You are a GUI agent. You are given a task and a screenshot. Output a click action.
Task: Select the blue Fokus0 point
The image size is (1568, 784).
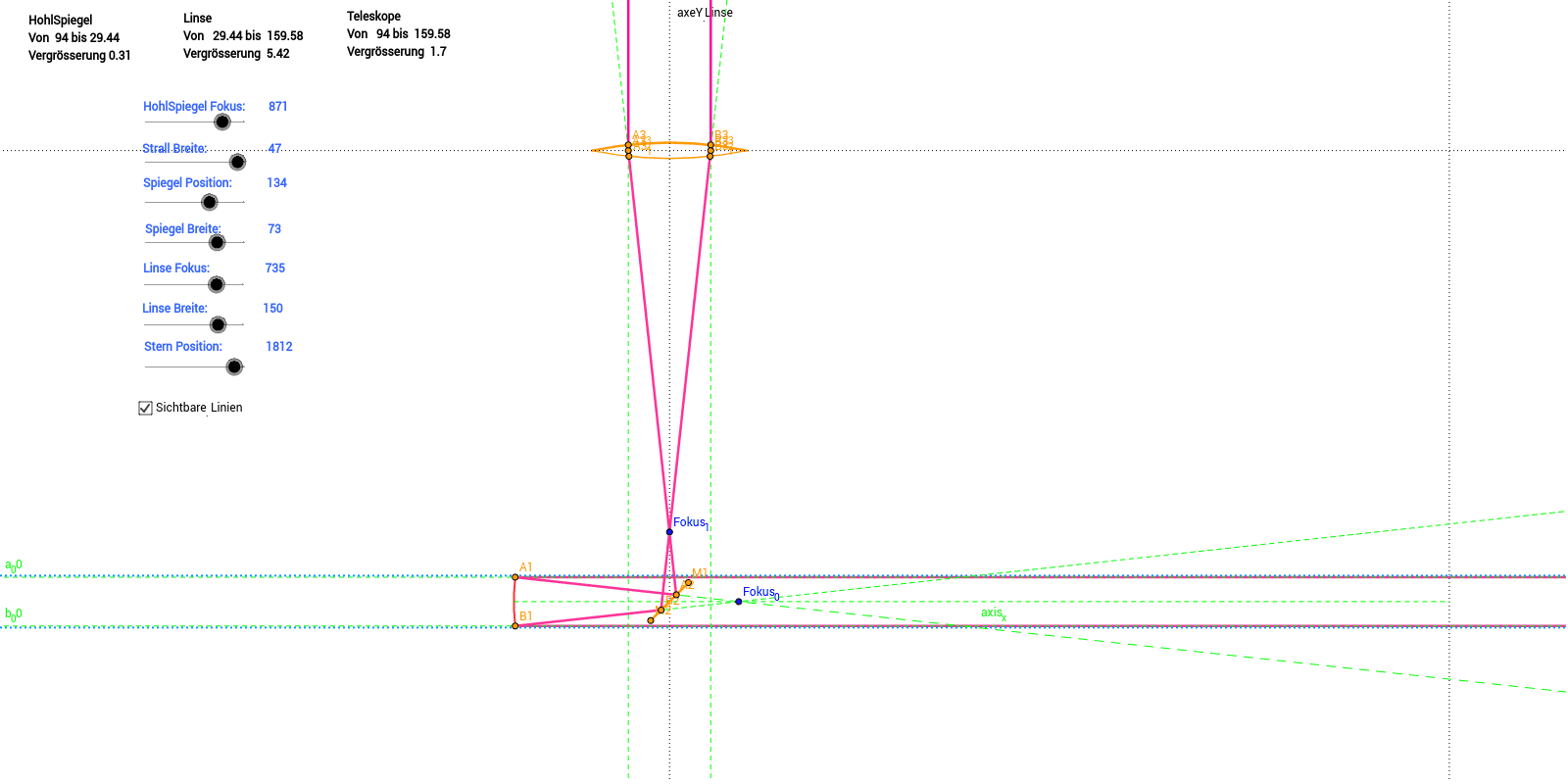[738, 602]
